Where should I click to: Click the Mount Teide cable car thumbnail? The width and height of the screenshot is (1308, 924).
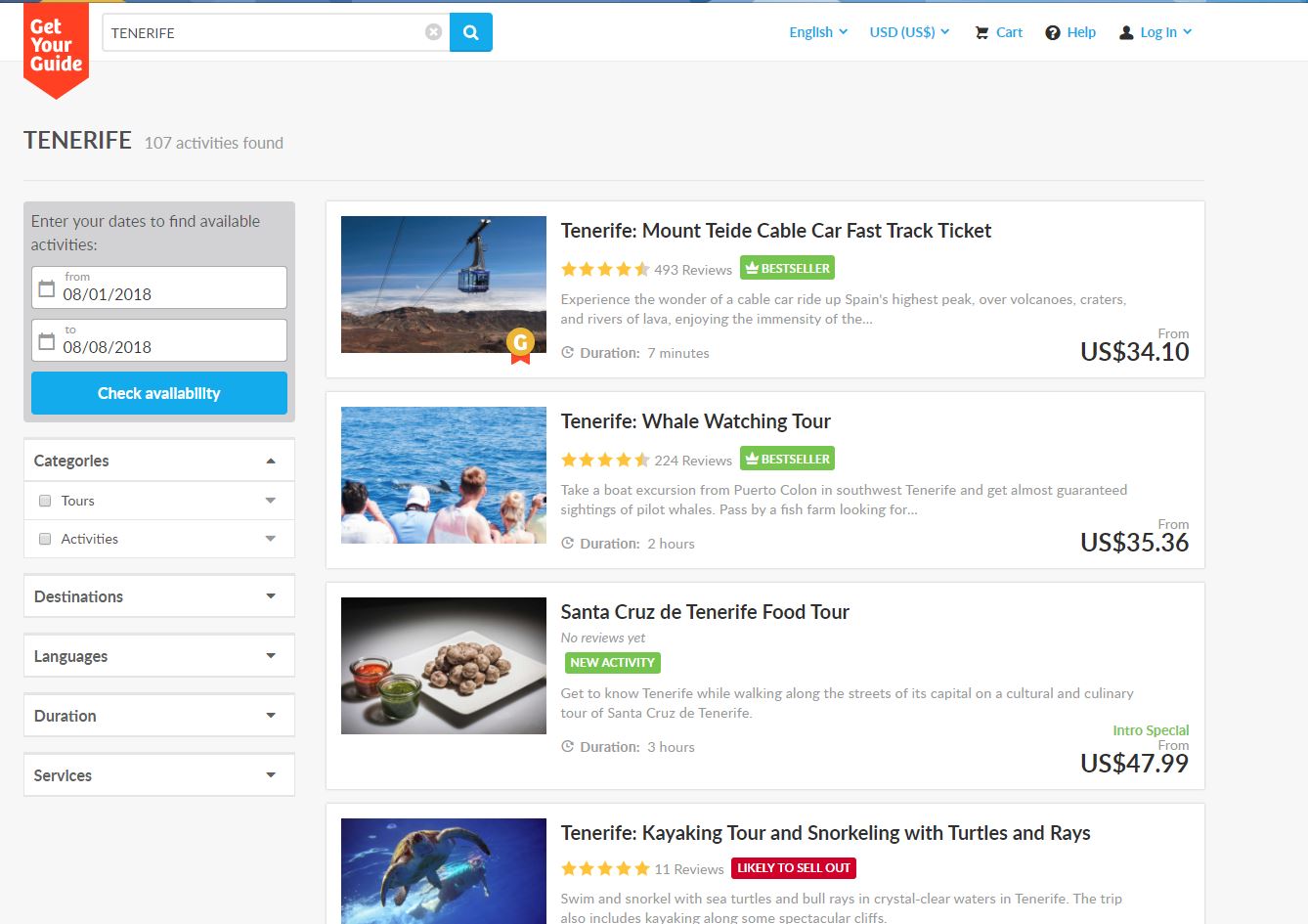click(x=443, y=284)
